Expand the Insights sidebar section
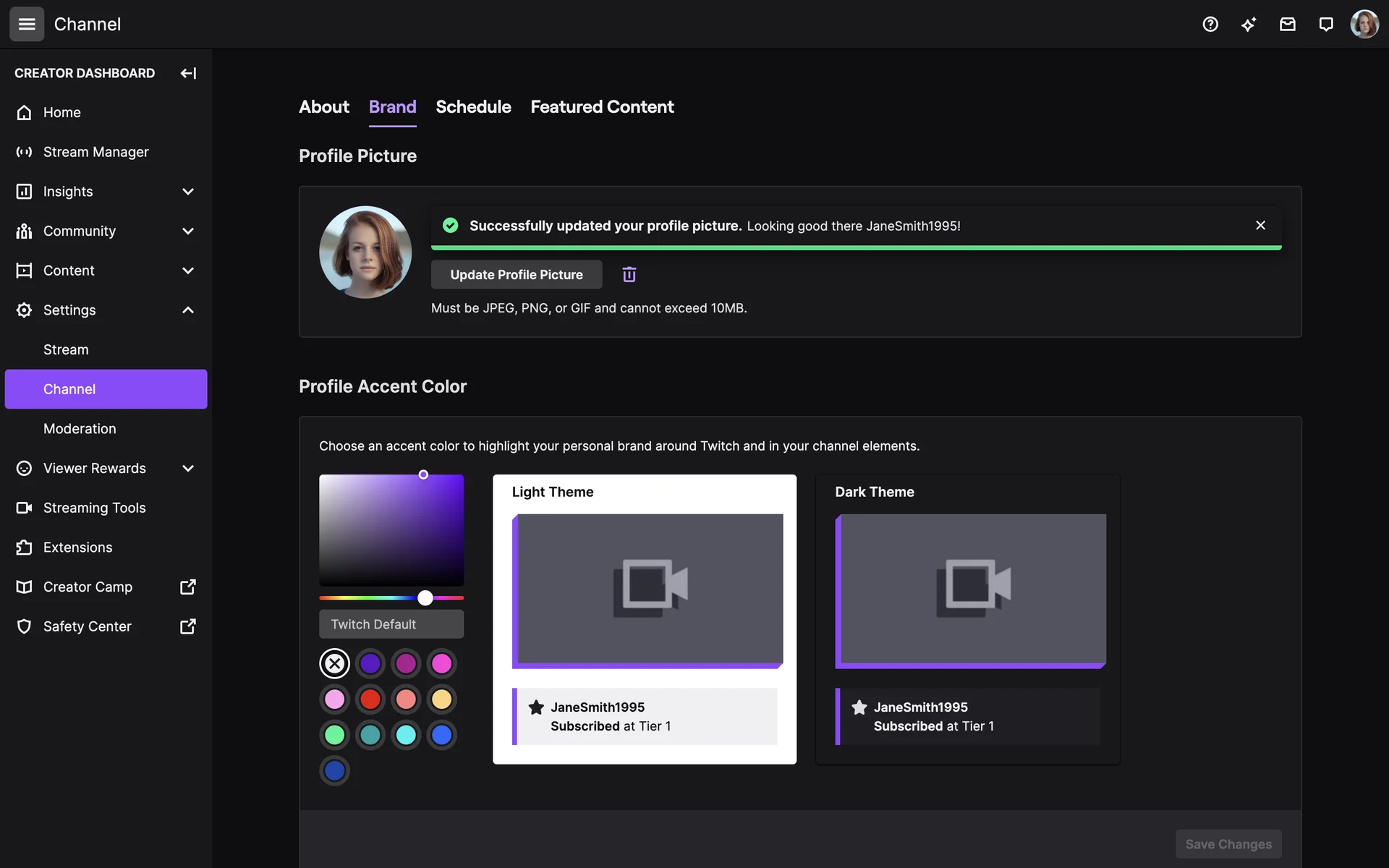Image resolution: width=1389 pixels, height=868 pixels. [x=187, y=192]
